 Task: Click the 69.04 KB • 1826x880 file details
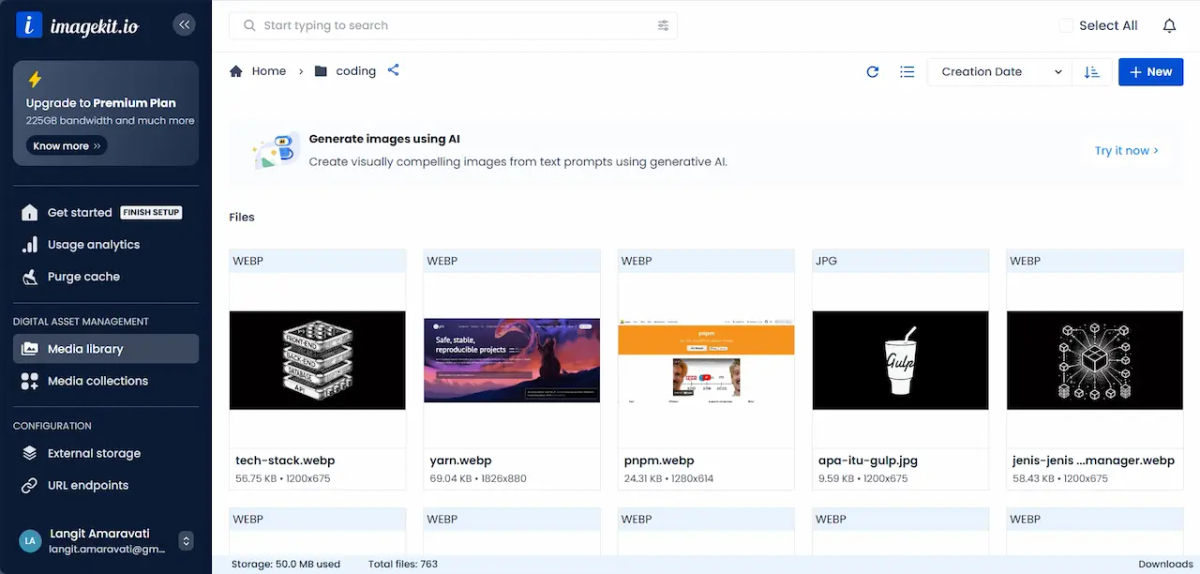point(478,478)
